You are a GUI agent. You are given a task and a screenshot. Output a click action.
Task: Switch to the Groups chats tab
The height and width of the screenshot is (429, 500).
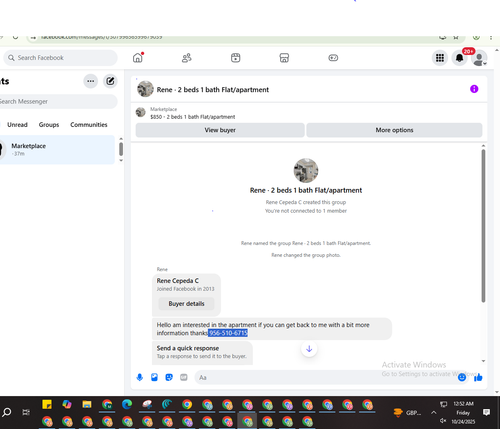49,125
